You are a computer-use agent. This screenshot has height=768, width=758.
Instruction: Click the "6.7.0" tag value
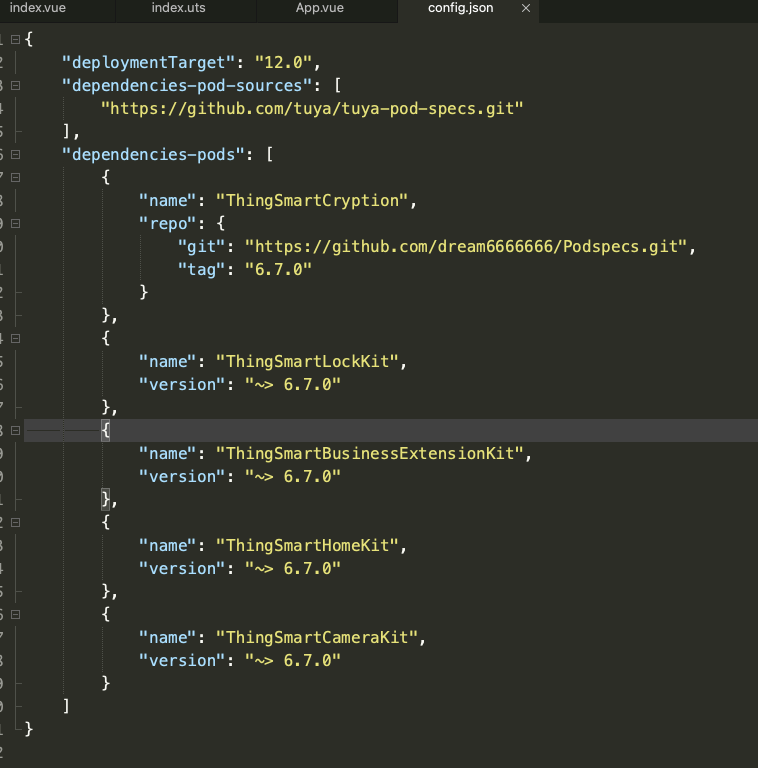click(279, 269)
